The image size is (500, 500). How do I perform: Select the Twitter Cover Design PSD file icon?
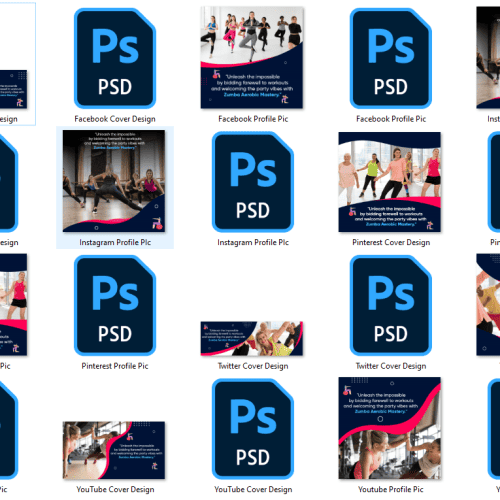pos(391,305)
